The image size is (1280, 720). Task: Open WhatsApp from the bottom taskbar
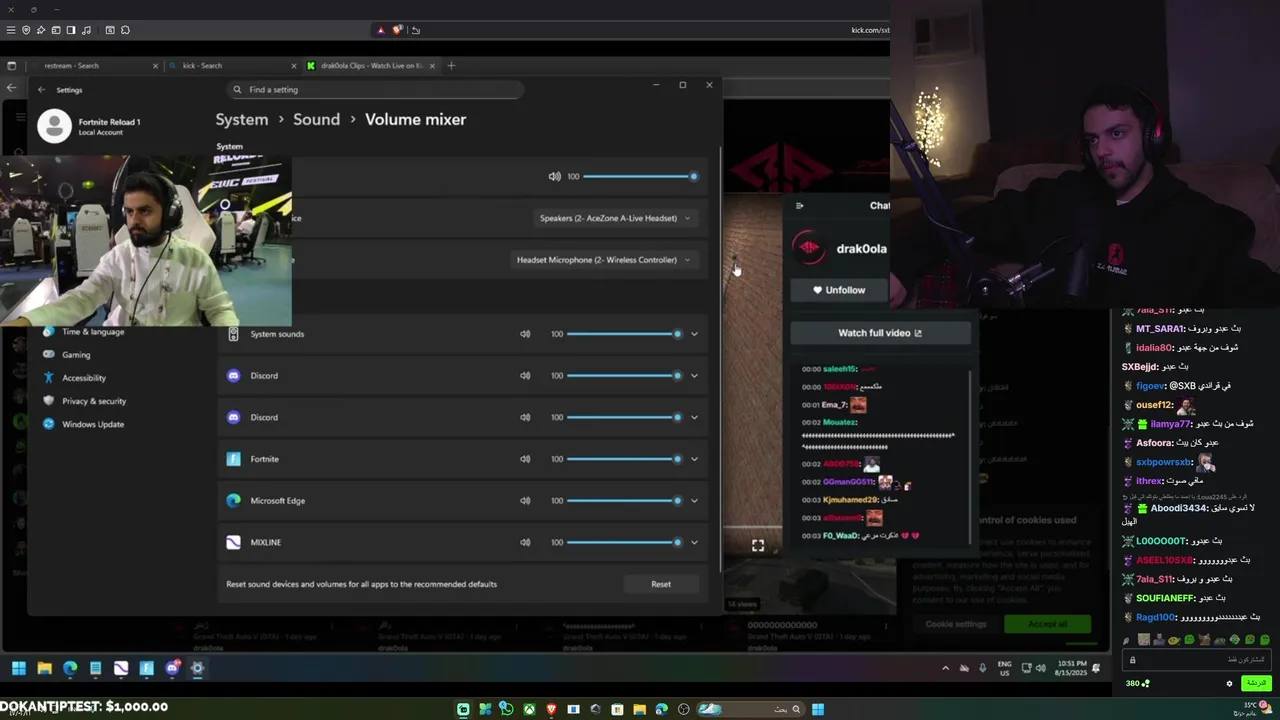[x=507, y=709]
